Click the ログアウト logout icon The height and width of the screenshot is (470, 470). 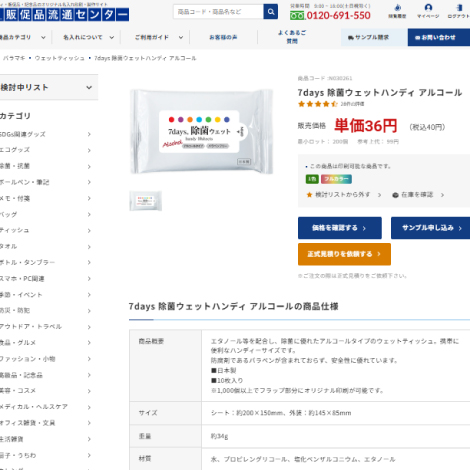(x=459, y=11)
